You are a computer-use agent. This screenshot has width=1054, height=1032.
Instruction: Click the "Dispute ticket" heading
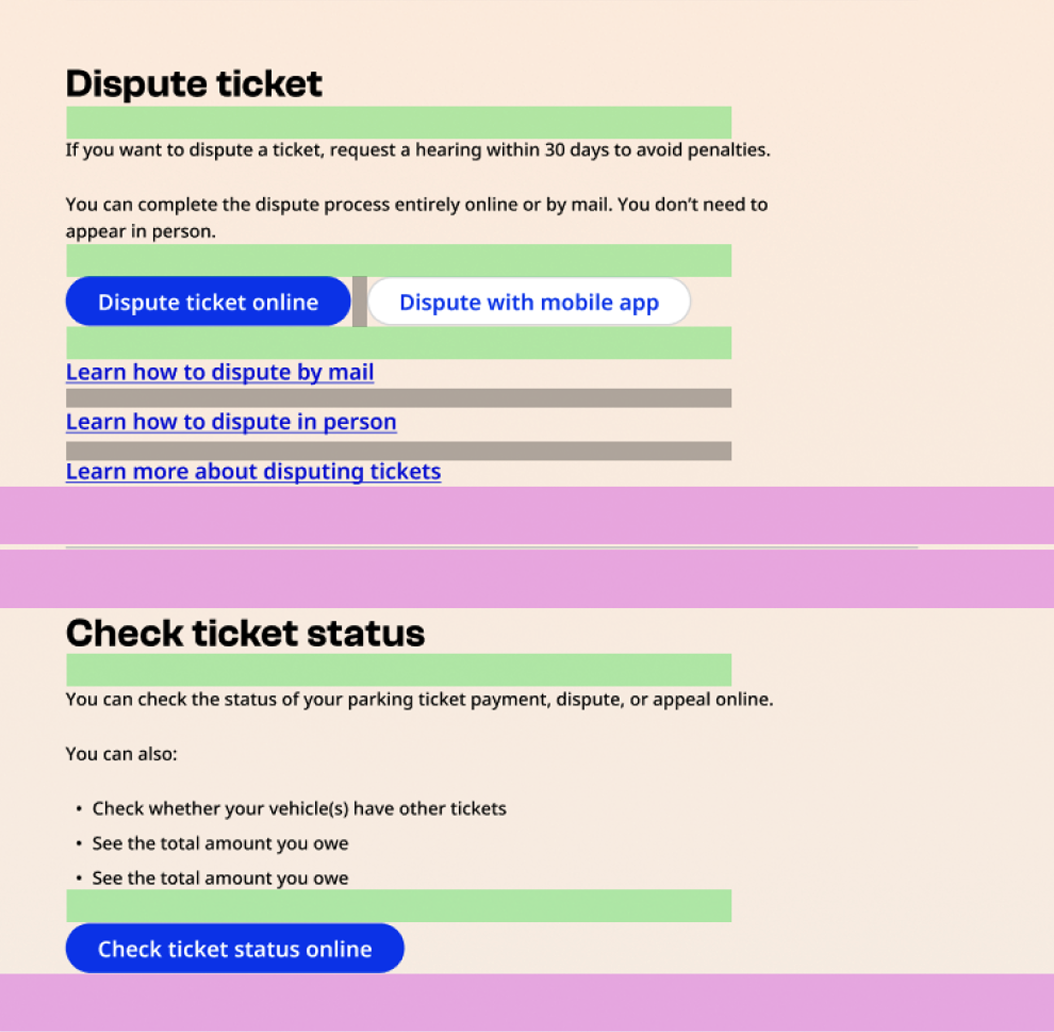coord(193,84)
